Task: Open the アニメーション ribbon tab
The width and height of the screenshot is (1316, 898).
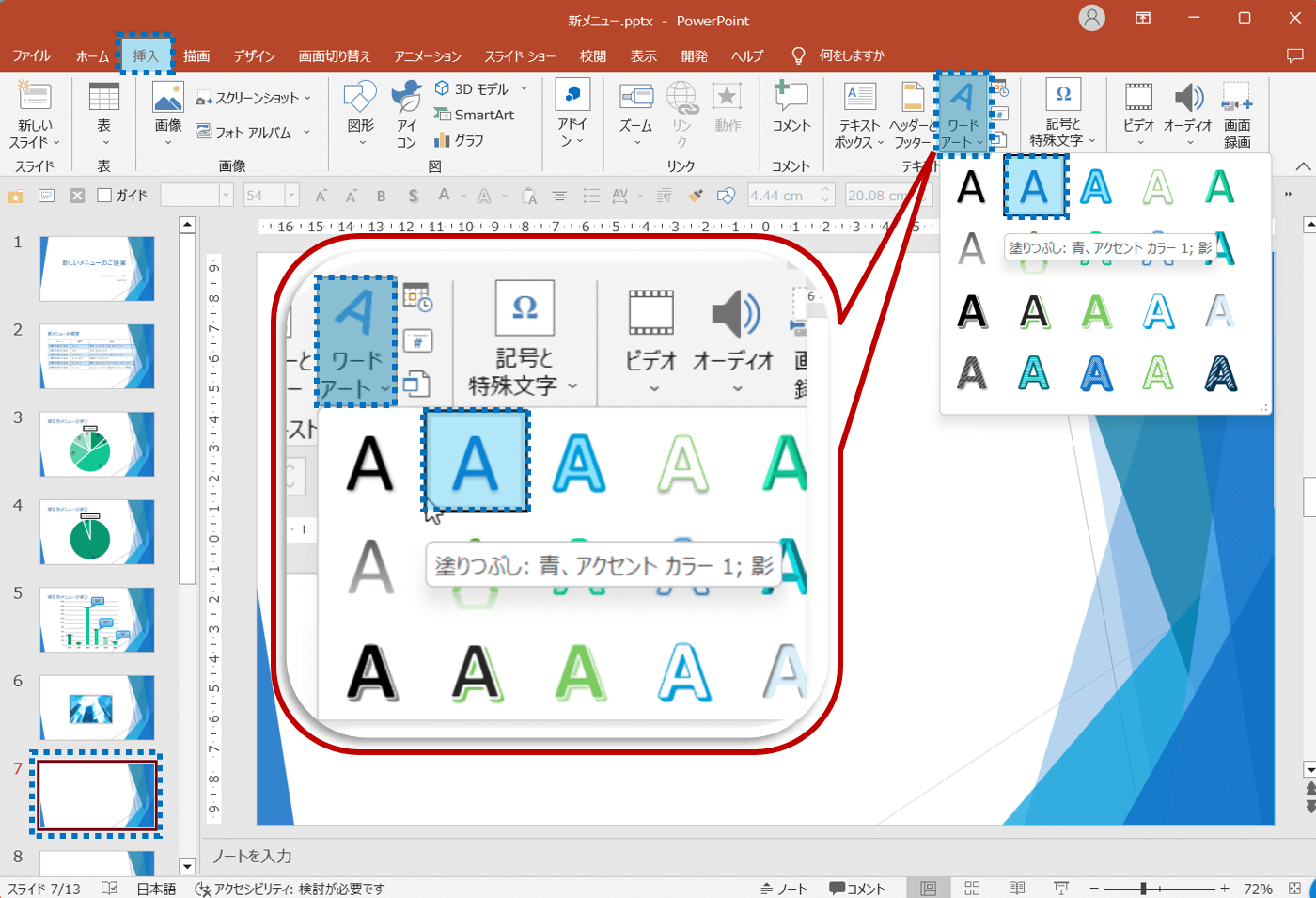Action: point(428,55)
